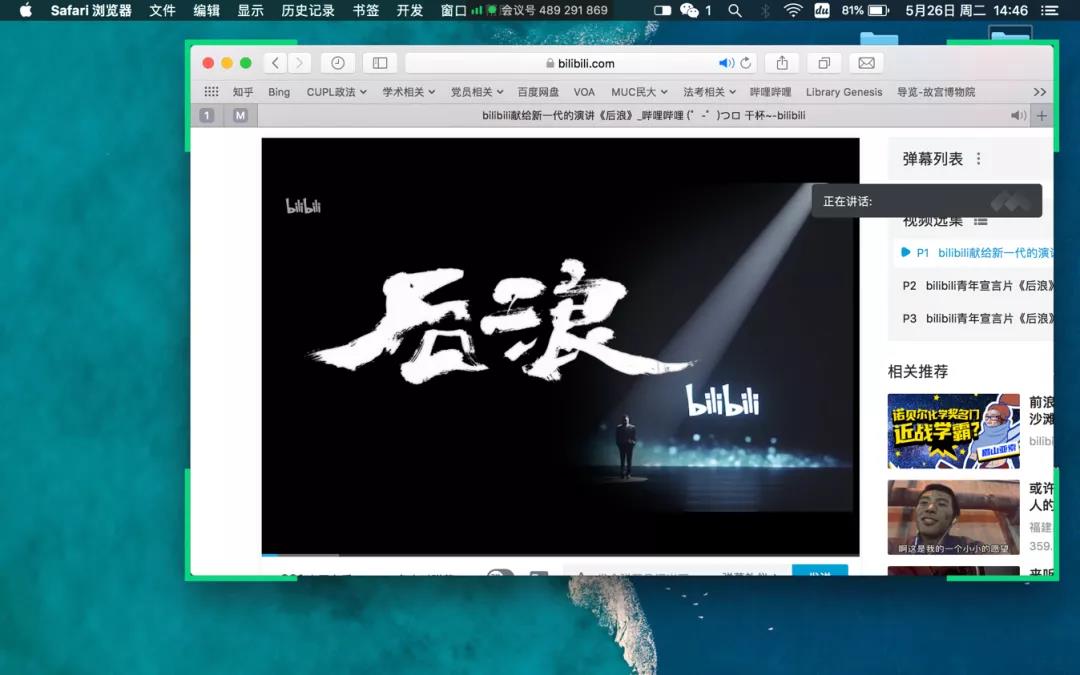
Task: Expand the 党员相关 bookmark folder
Action: [x=477, y=92]
